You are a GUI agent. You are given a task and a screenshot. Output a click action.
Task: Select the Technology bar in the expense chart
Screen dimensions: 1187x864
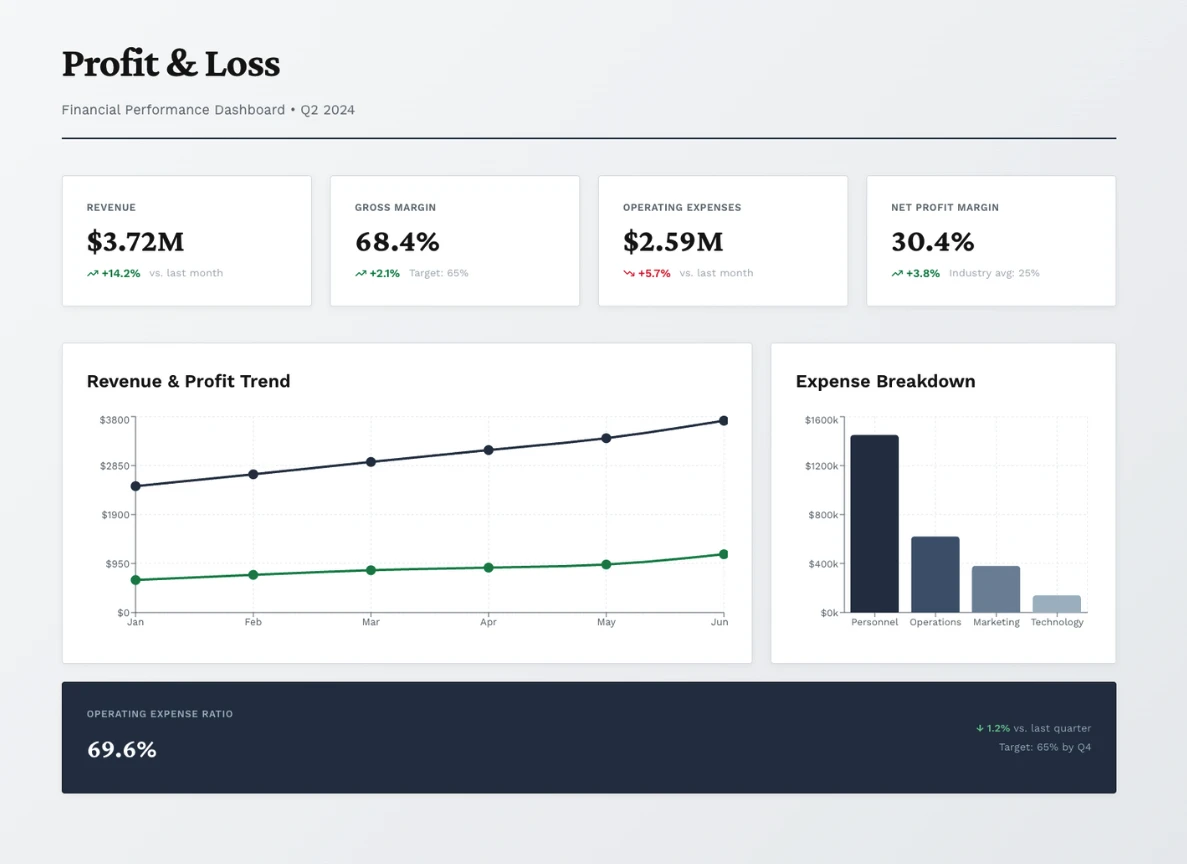click(x=1056, y=603)
